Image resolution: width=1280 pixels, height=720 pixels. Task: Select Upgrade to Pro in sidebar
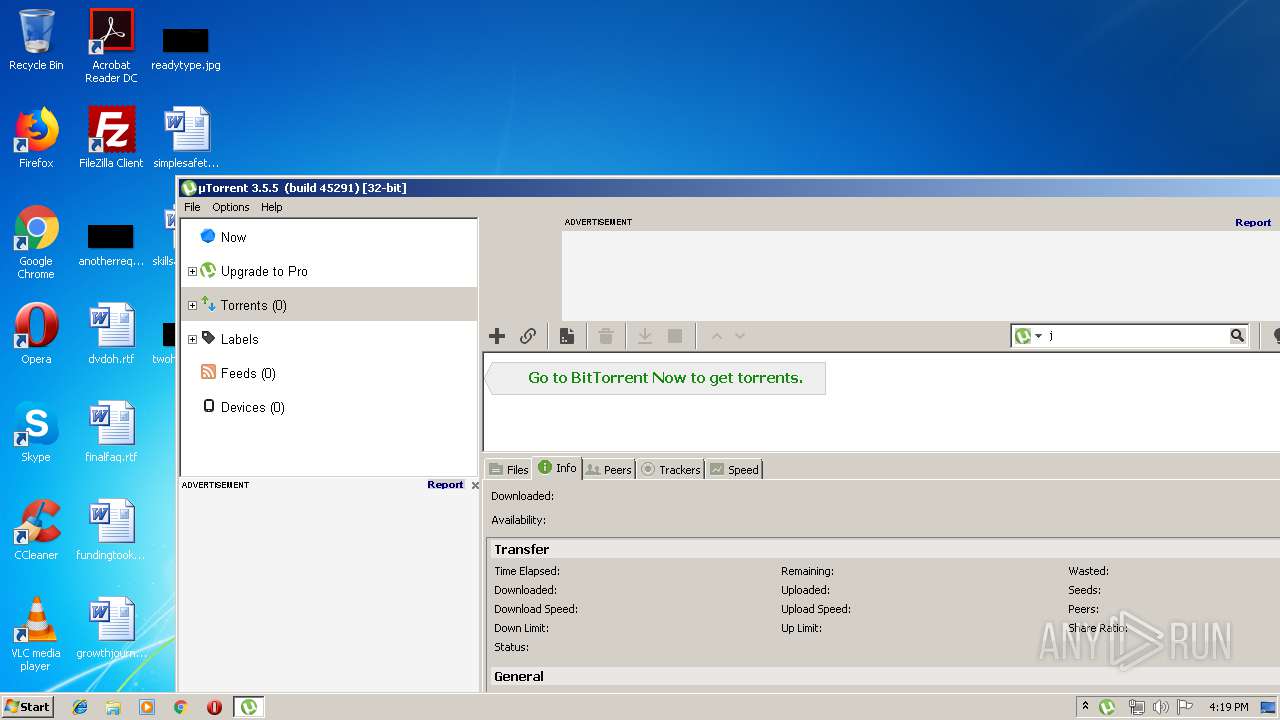264,271
